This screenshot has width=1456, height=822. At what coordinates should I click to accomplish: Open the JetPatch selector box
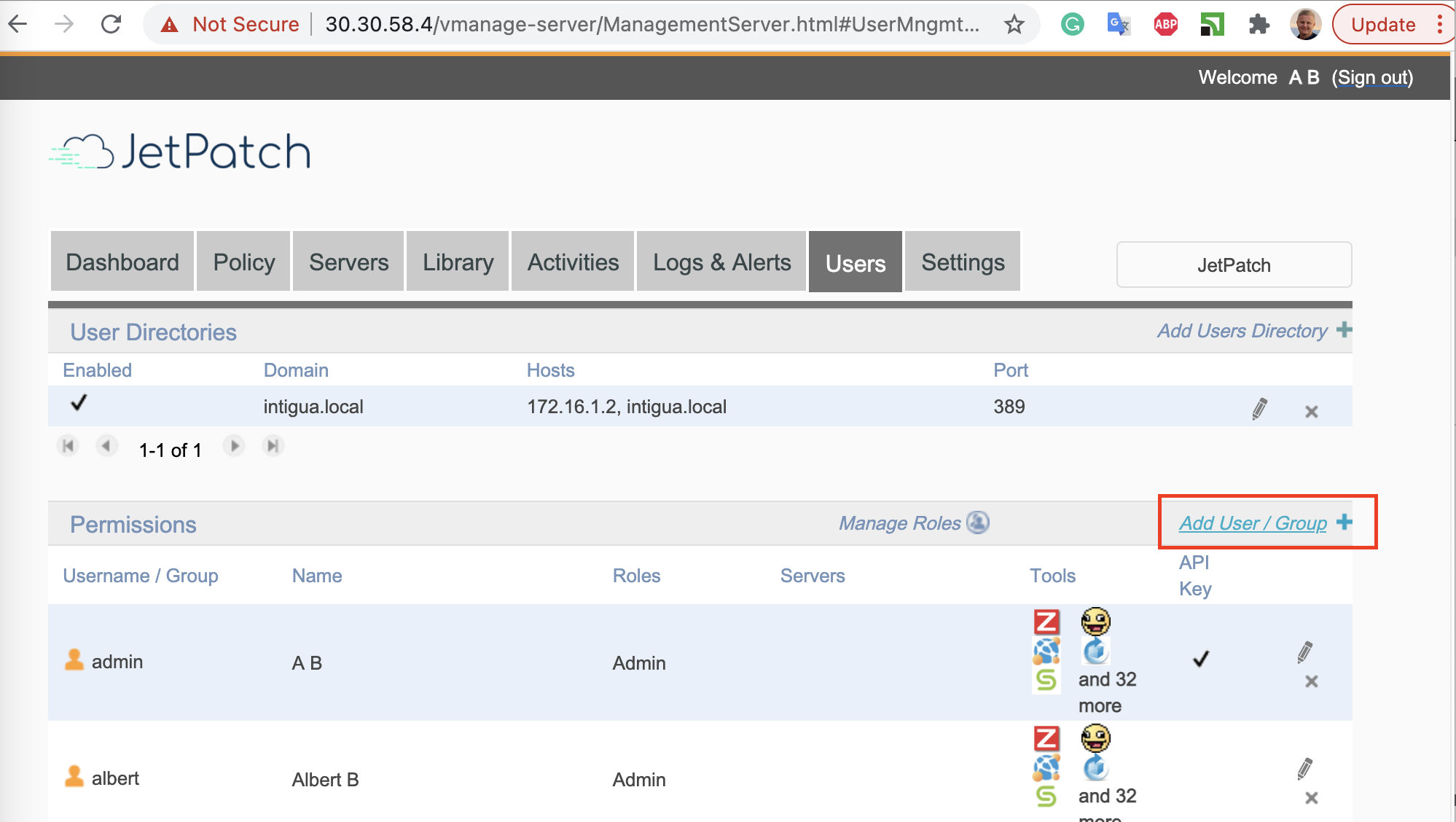[x=1233, y=265]
